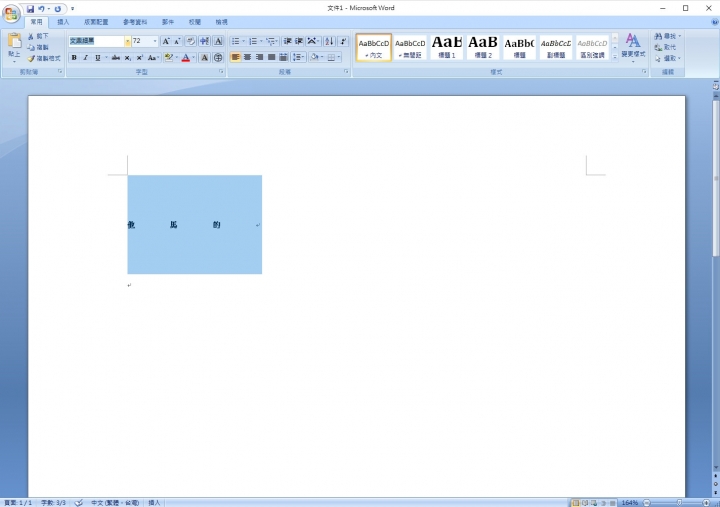Align text right
The image size is (720, 507).
(259, 57)
